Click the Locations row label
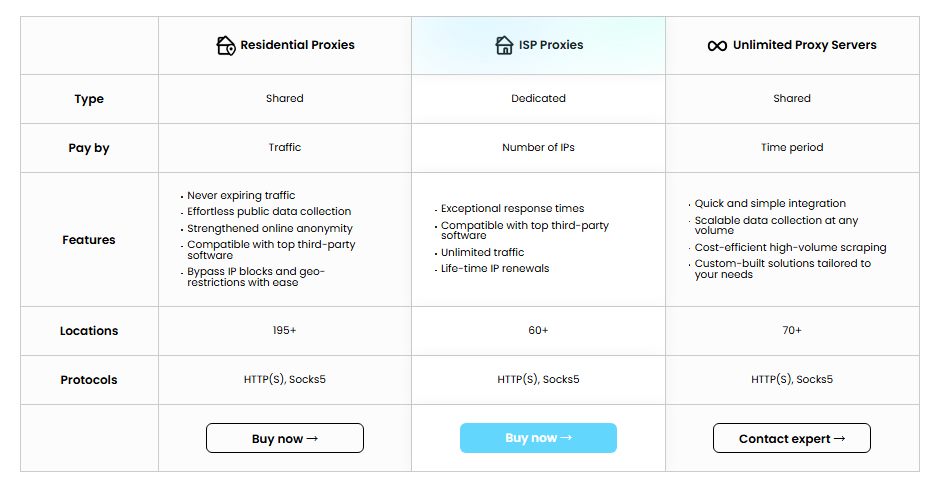The width and height of the screenshot is (936, 485). [89, 331]
